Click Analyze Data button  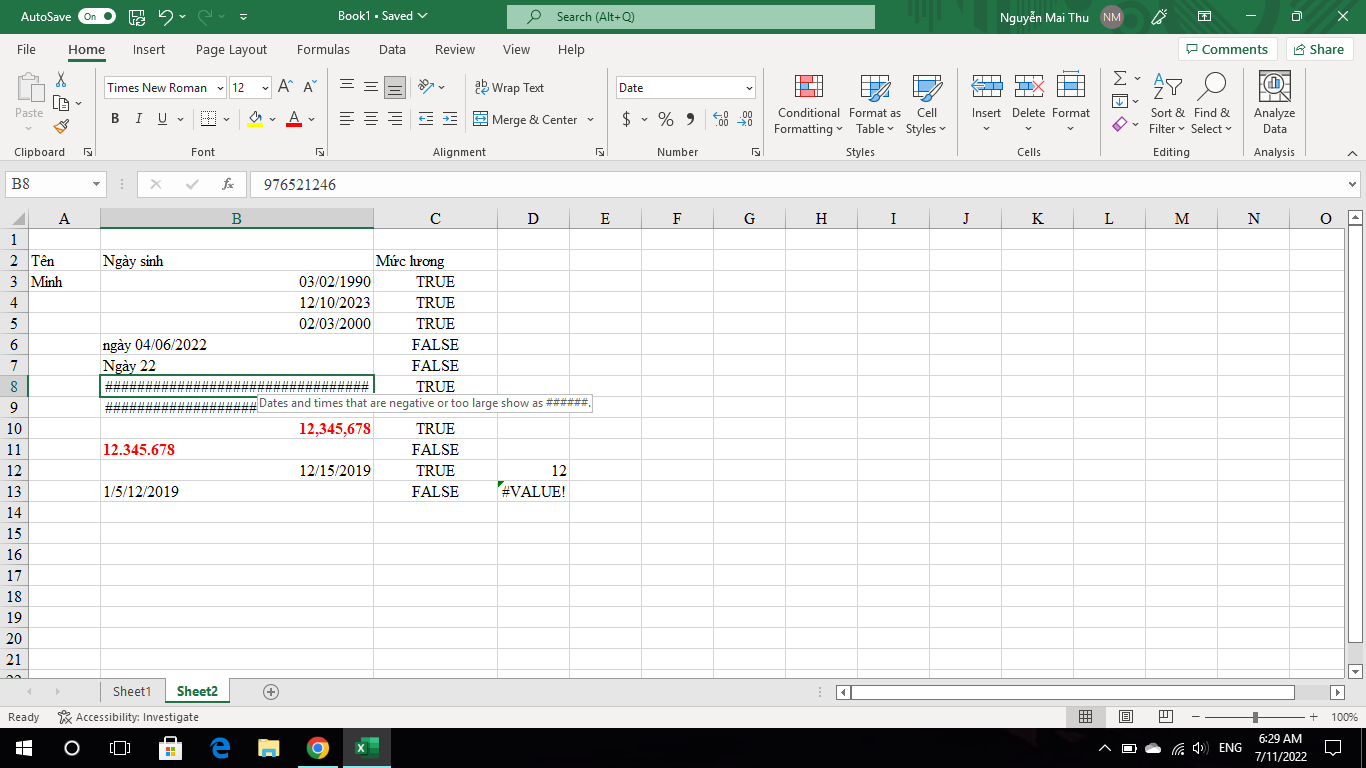[1274, 104]
